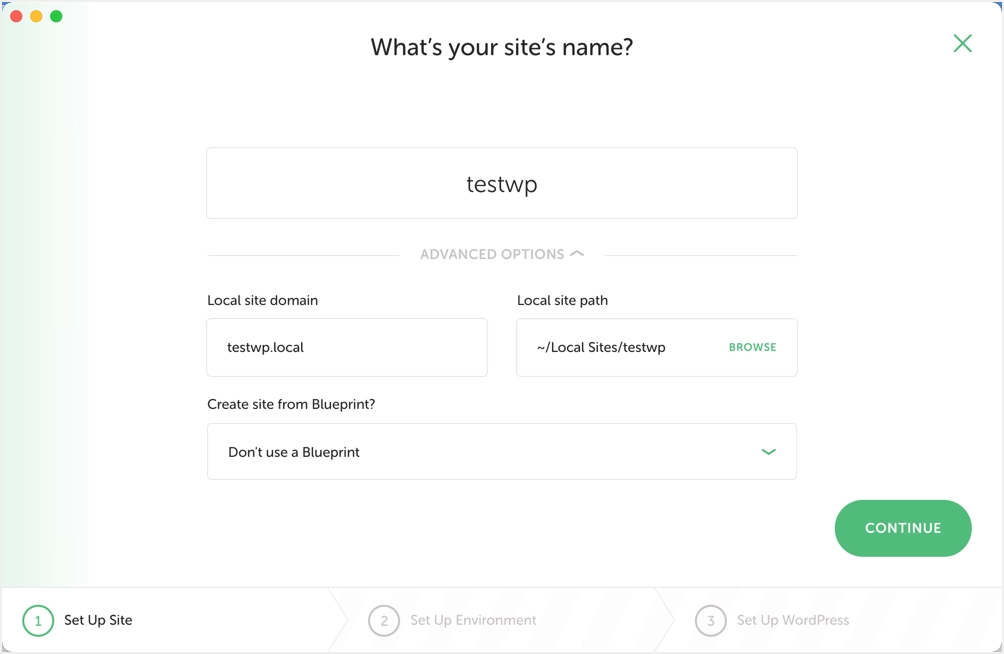Image resolution: width=1004 pixels, height=654 pixels.
Task: Click the step 1 circle icon
Action: 38,621
